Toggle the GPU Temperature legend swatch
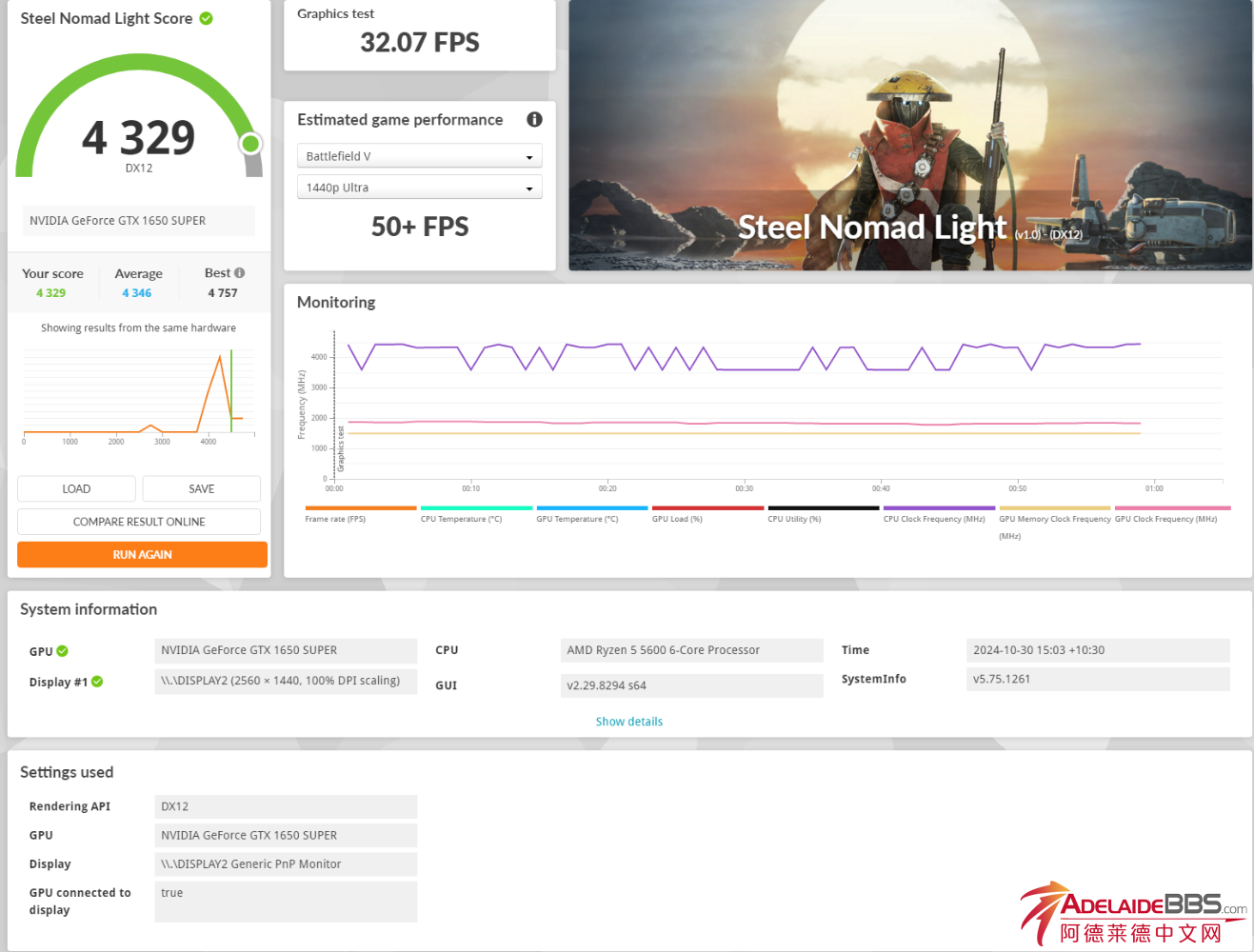1254x952 pixels. (592, 508)
